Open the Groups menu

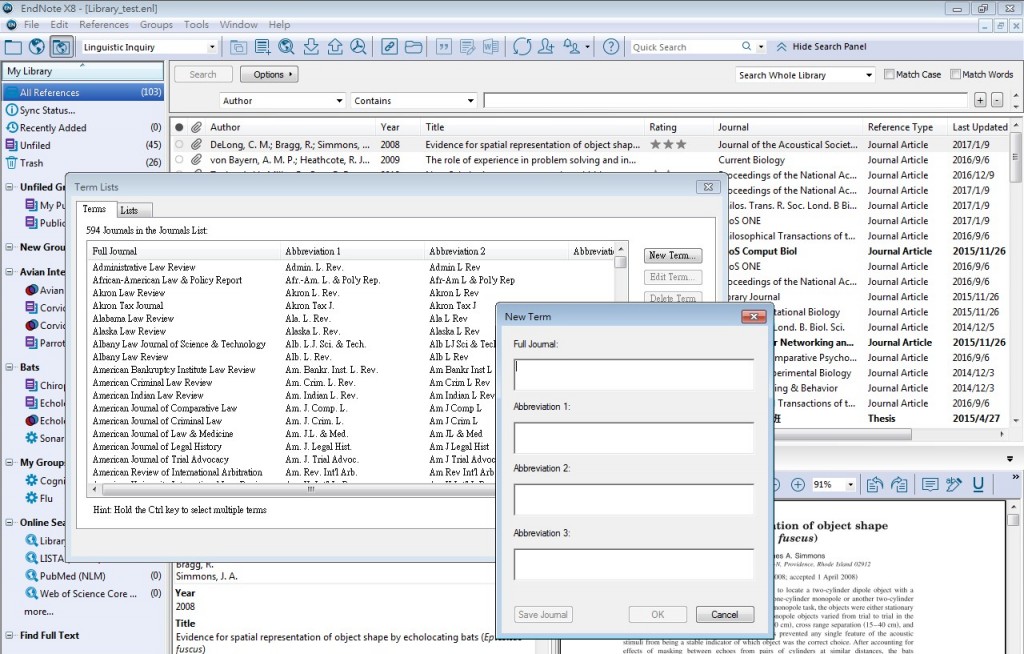point(156,24)
